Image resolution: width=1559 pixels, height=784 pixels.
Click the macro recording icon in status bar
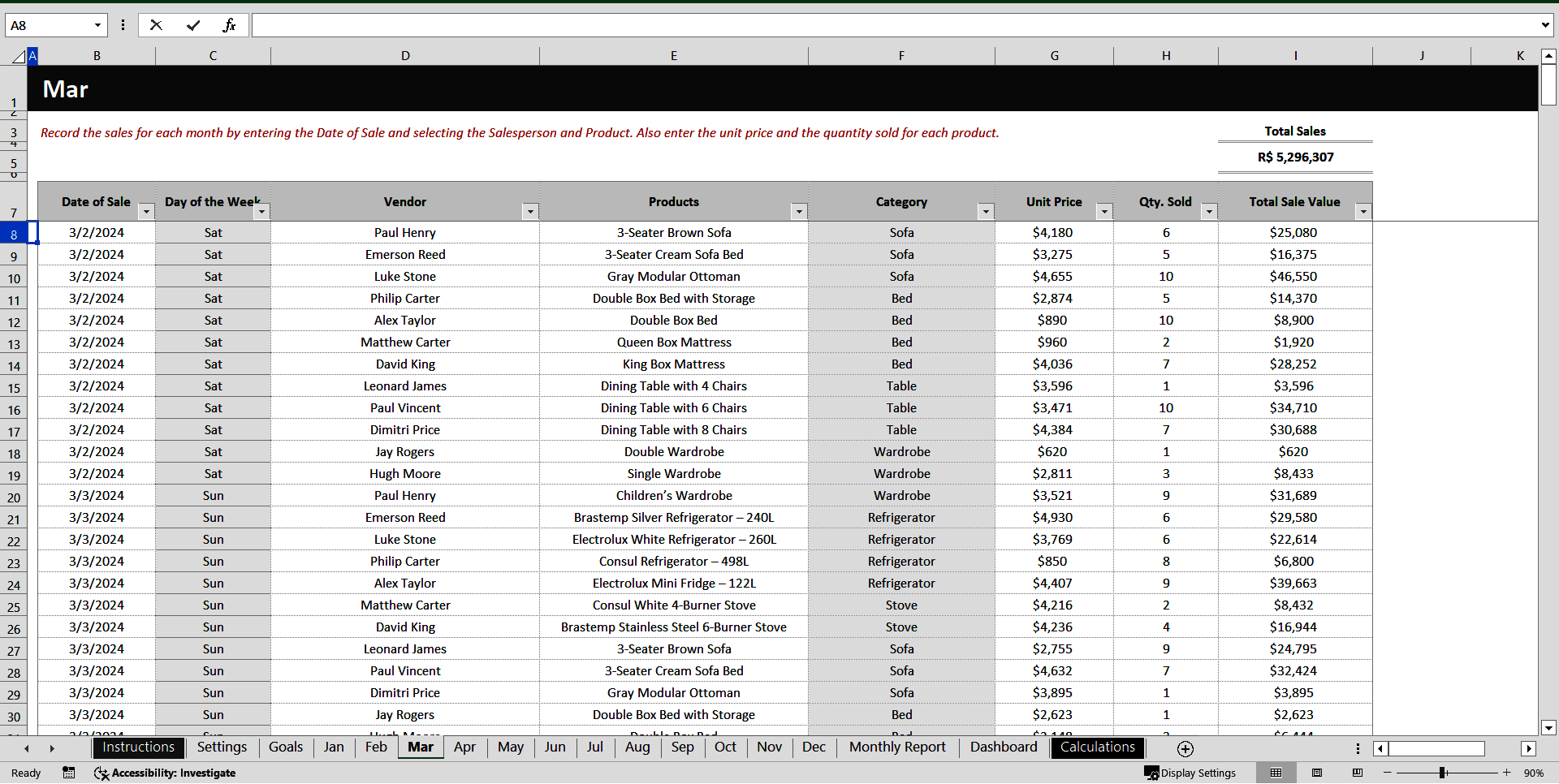(68, 773)
